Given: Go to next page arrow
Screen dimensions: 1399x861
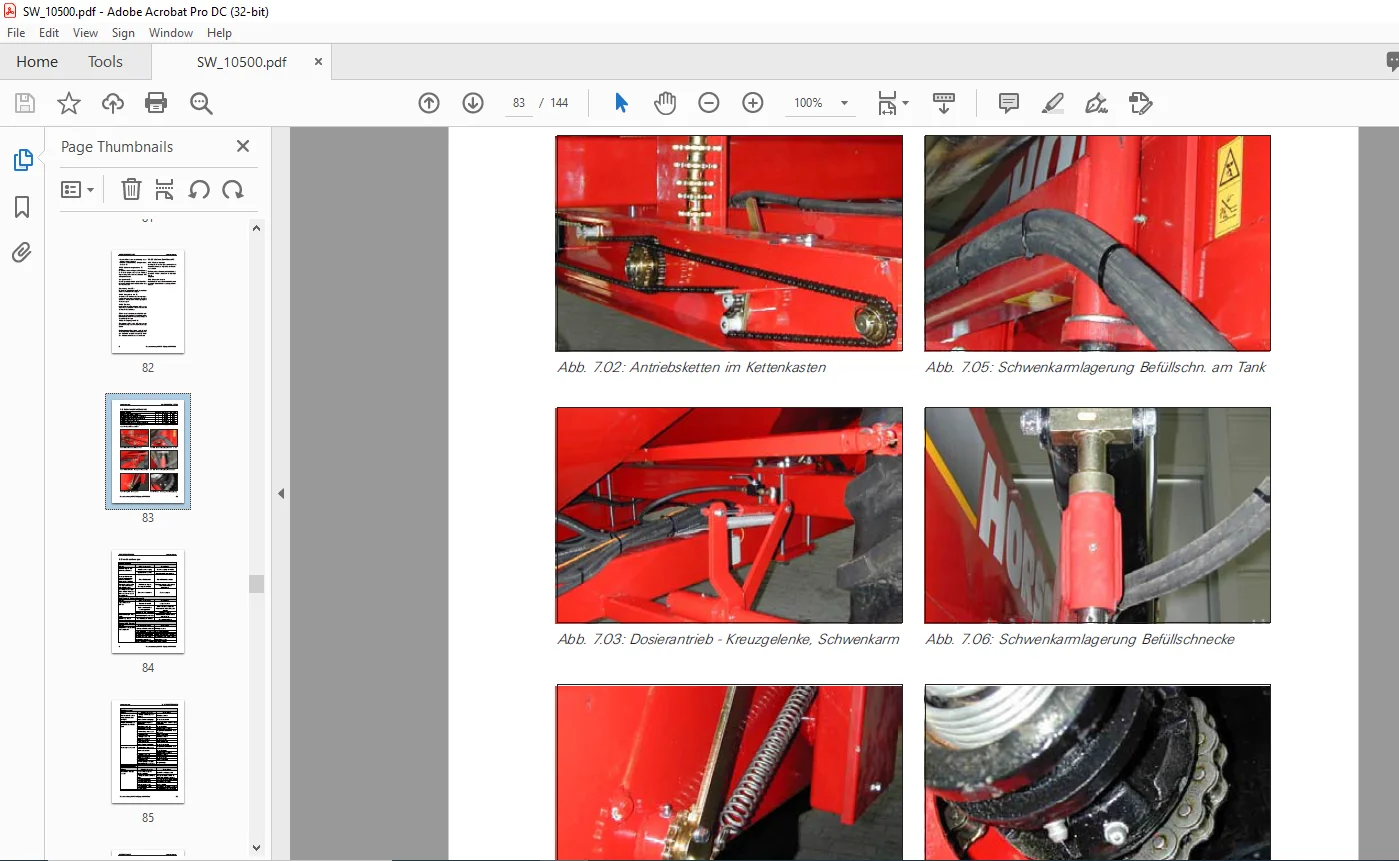Looking at the screenshot, I should [473, 103].
